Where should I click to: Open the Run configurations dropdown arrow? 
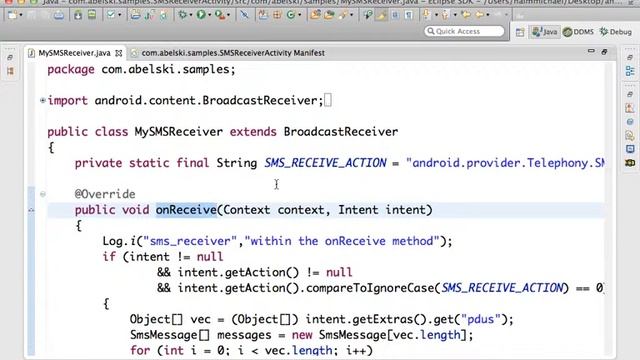[x=209, y=15]
